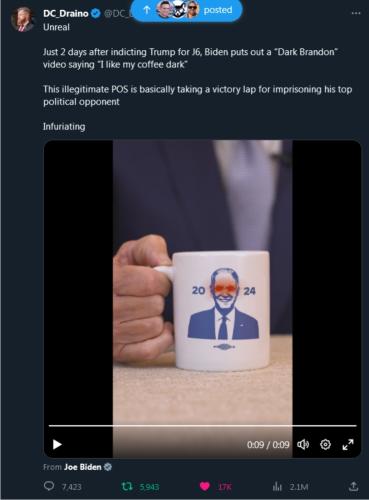
Task: Click the up arrow in the posted pill
Action: pyautogui.click(x=146, y=10)
